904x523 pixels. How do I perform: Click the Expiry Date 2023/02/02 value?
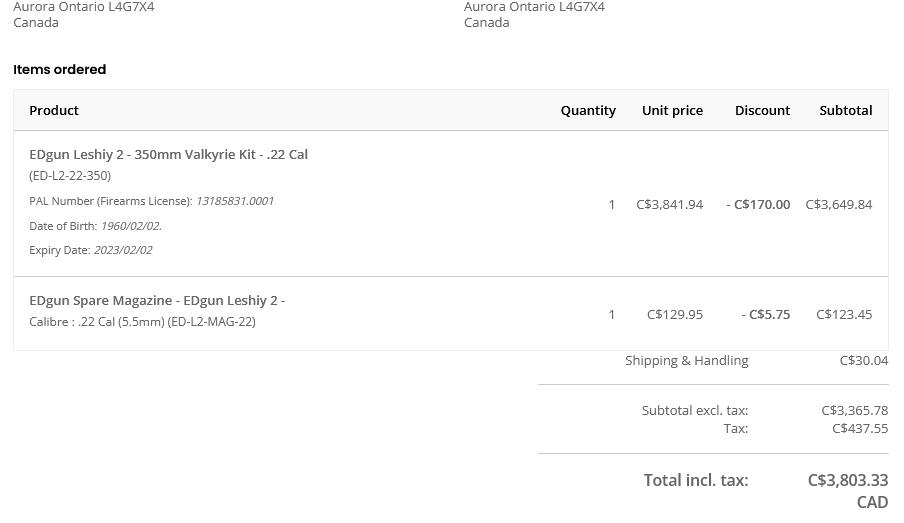coord(123,250)
